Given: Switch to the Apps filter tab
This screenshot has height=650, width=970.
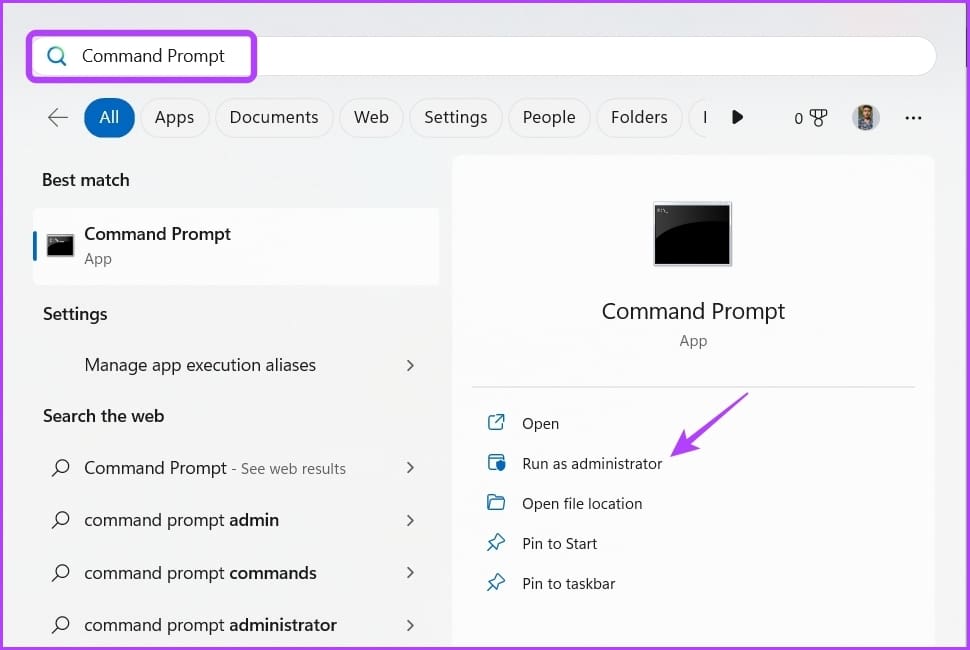Looking at the screenshot, I should 174,118.
